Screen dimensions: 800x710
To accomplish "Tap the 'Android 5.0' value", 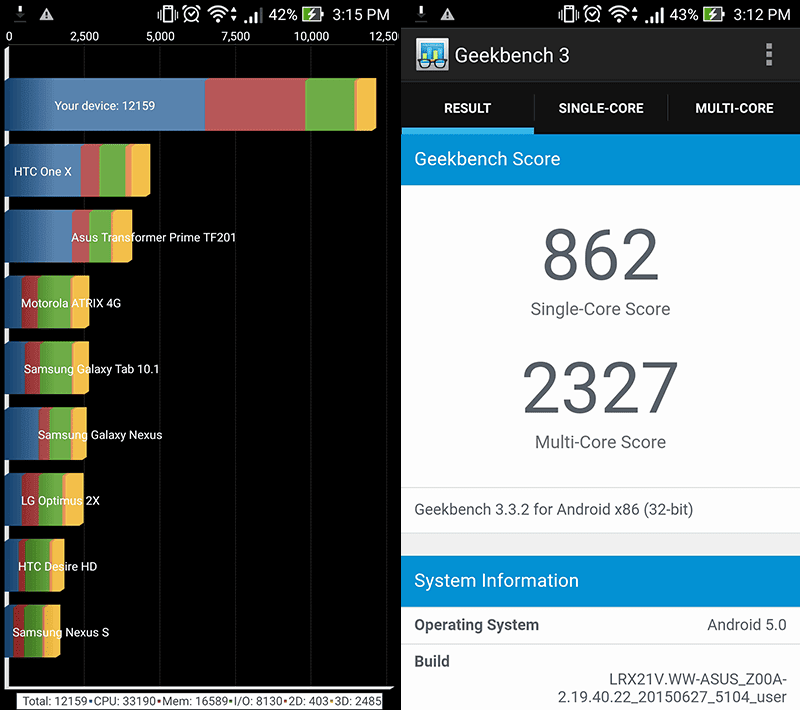I will click(x=746, y=625).
